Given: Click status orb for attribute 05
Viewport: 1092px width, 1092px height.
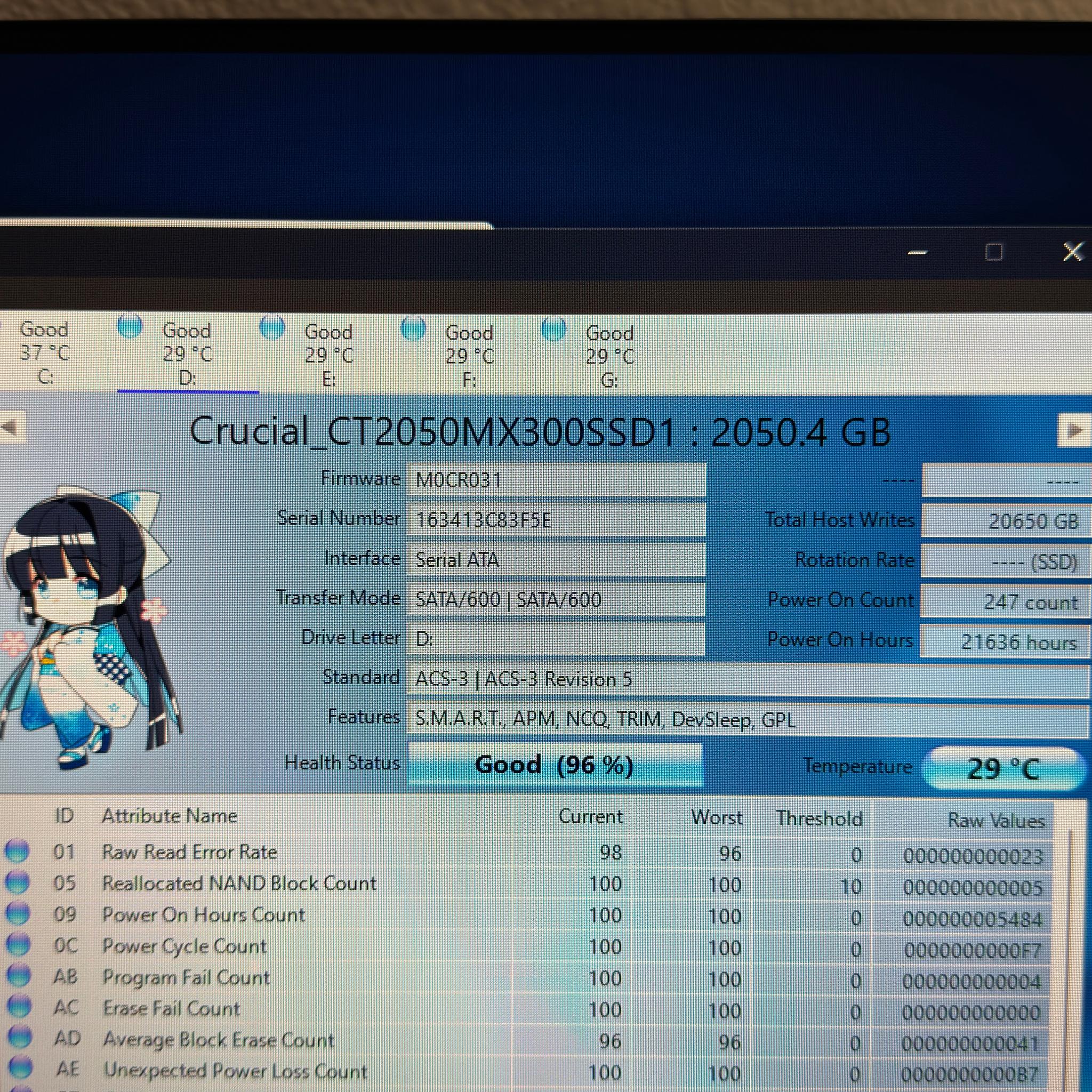Looking at the screenshot, I should coord(17,882).
